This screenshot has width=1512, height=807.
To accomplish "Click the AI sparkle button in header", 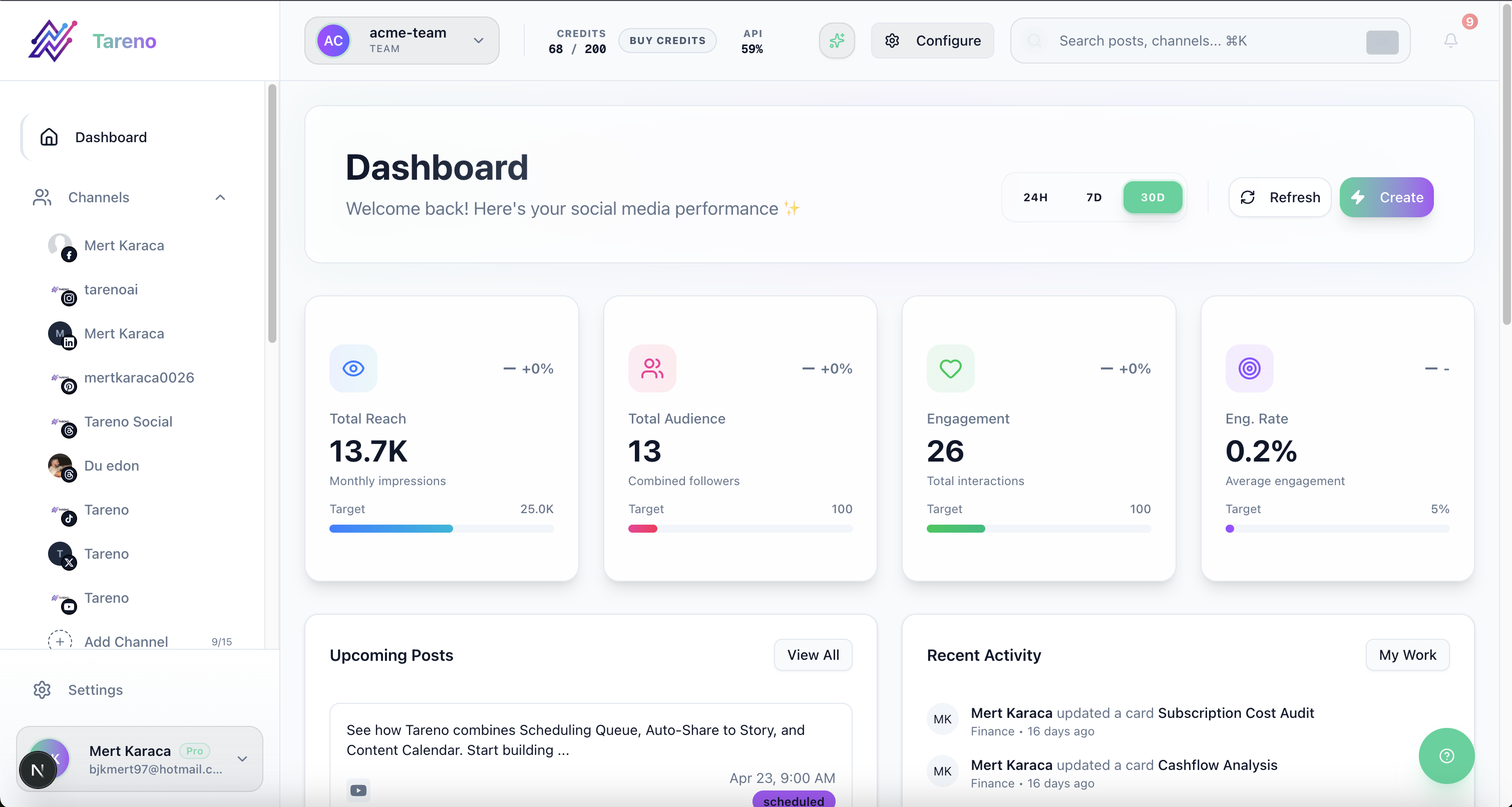I will click(x=837, y=41).
